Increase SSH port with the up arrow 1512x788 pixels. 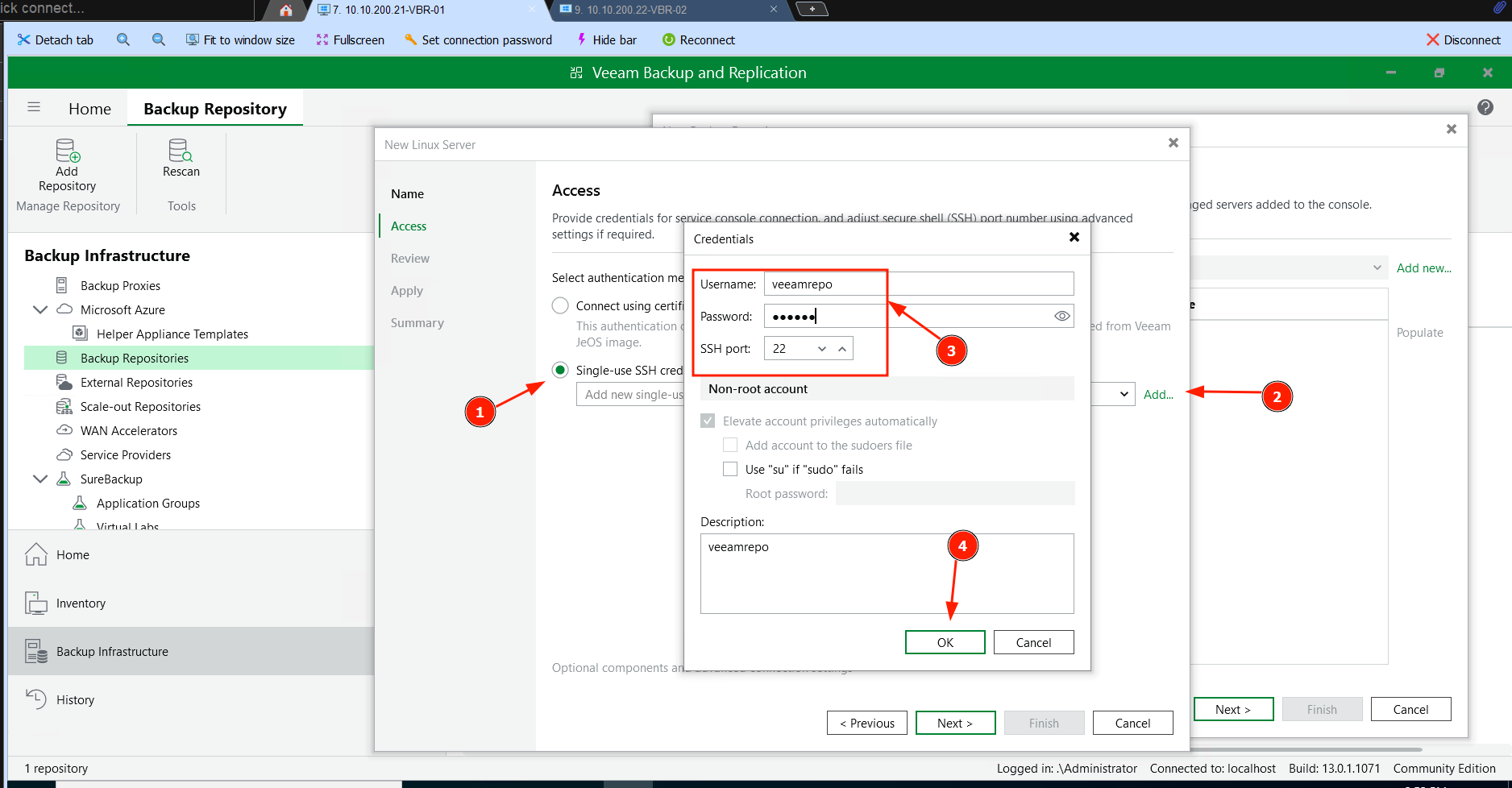(x=842, y=349)
